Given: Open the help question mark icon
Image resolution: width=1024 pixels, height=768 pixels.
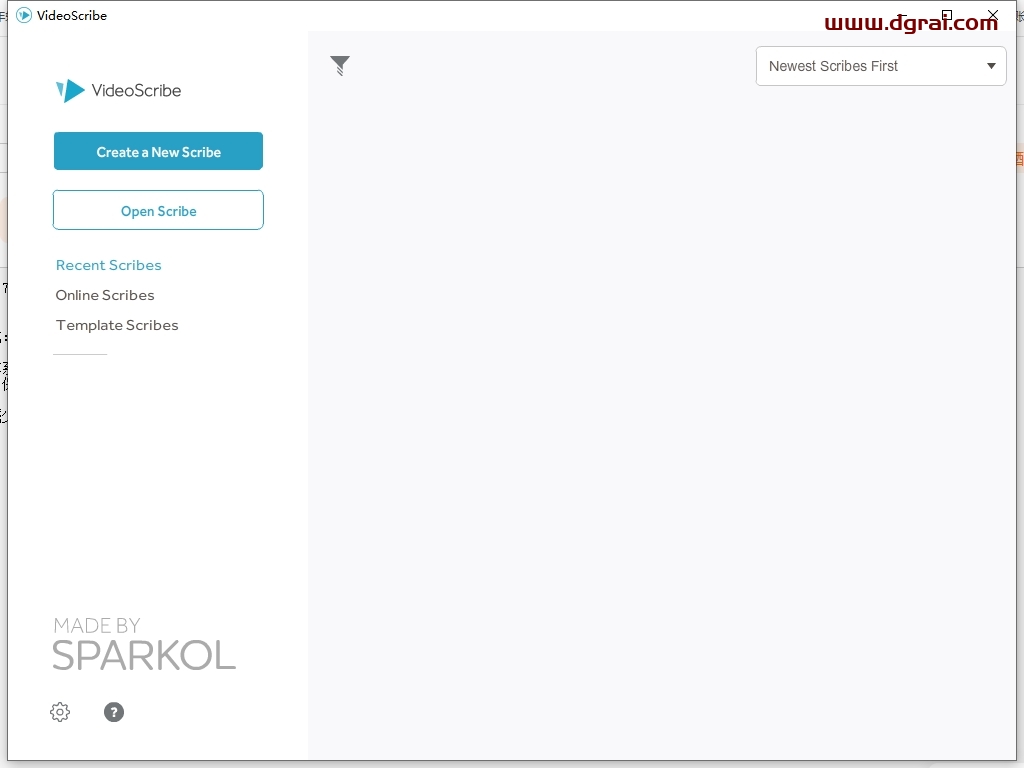Looking at the screenshot, I should (114, 712).
